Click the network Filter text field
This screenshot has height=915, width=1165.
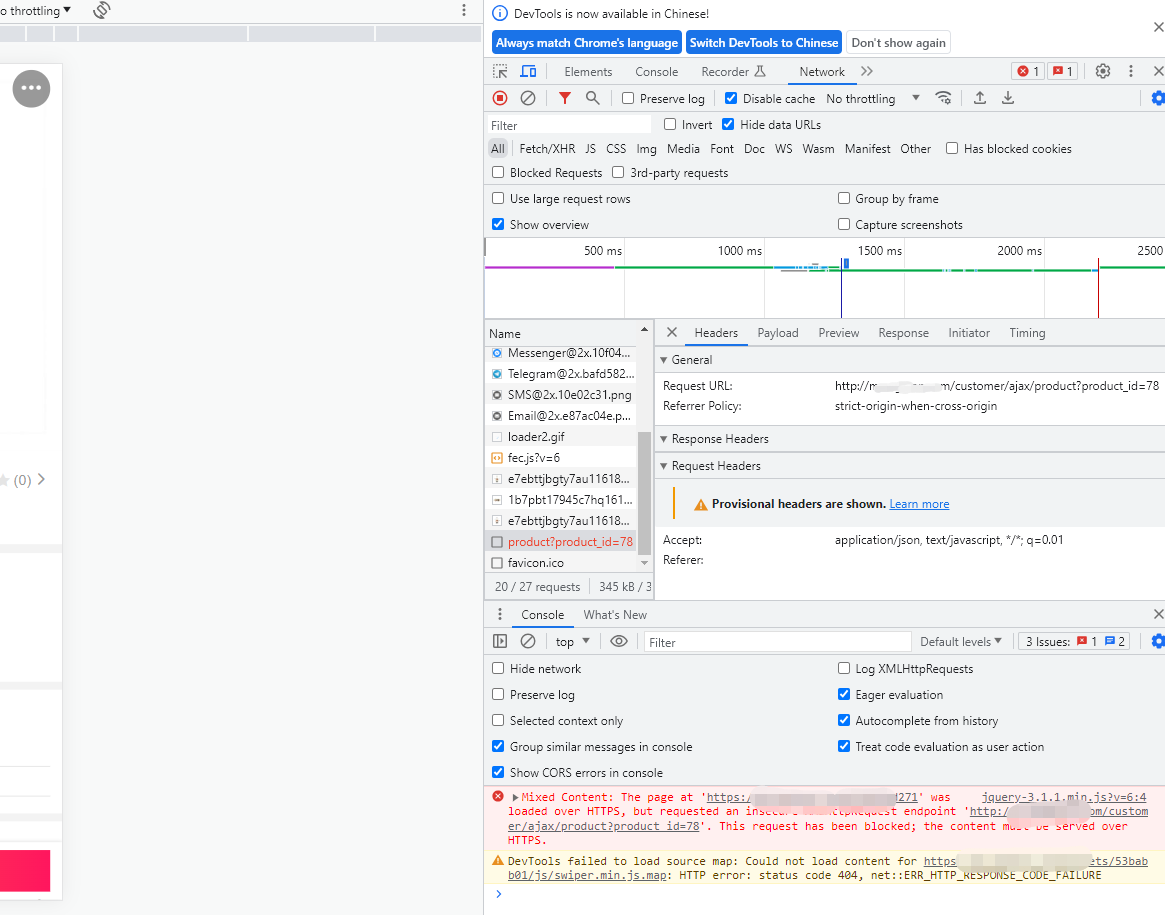pos(569,125)
